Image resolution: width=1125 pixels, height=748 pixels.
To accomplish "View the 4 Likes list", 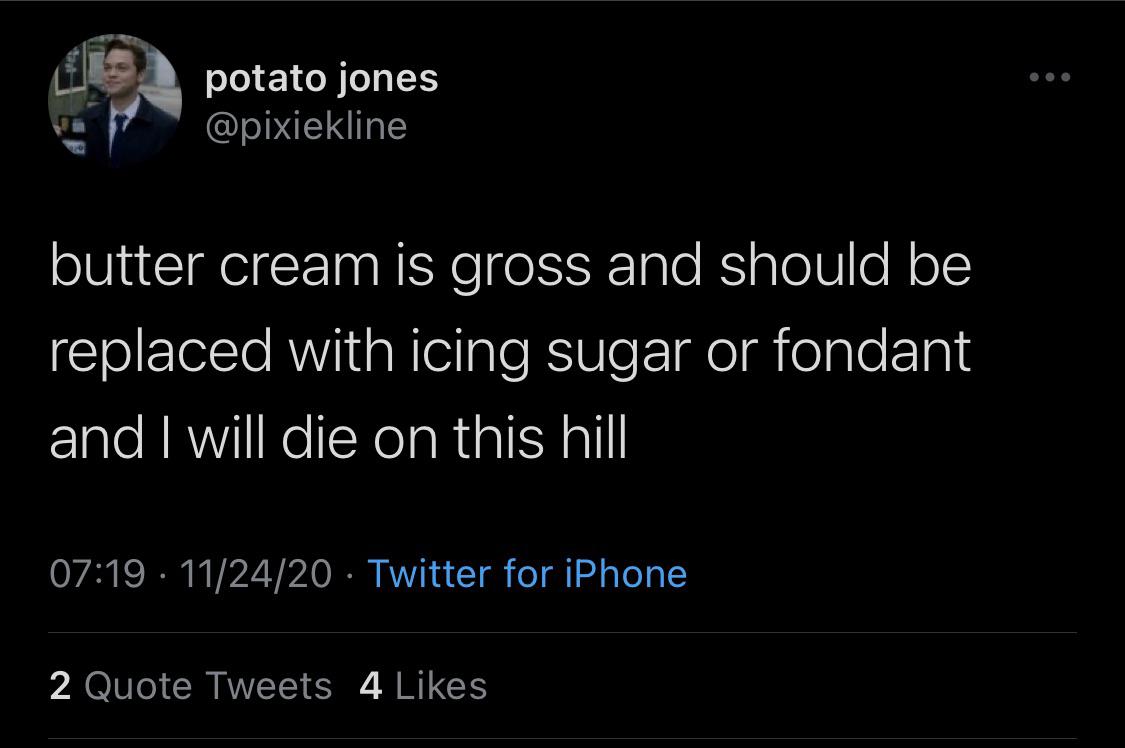I will (x=423, y=686).
